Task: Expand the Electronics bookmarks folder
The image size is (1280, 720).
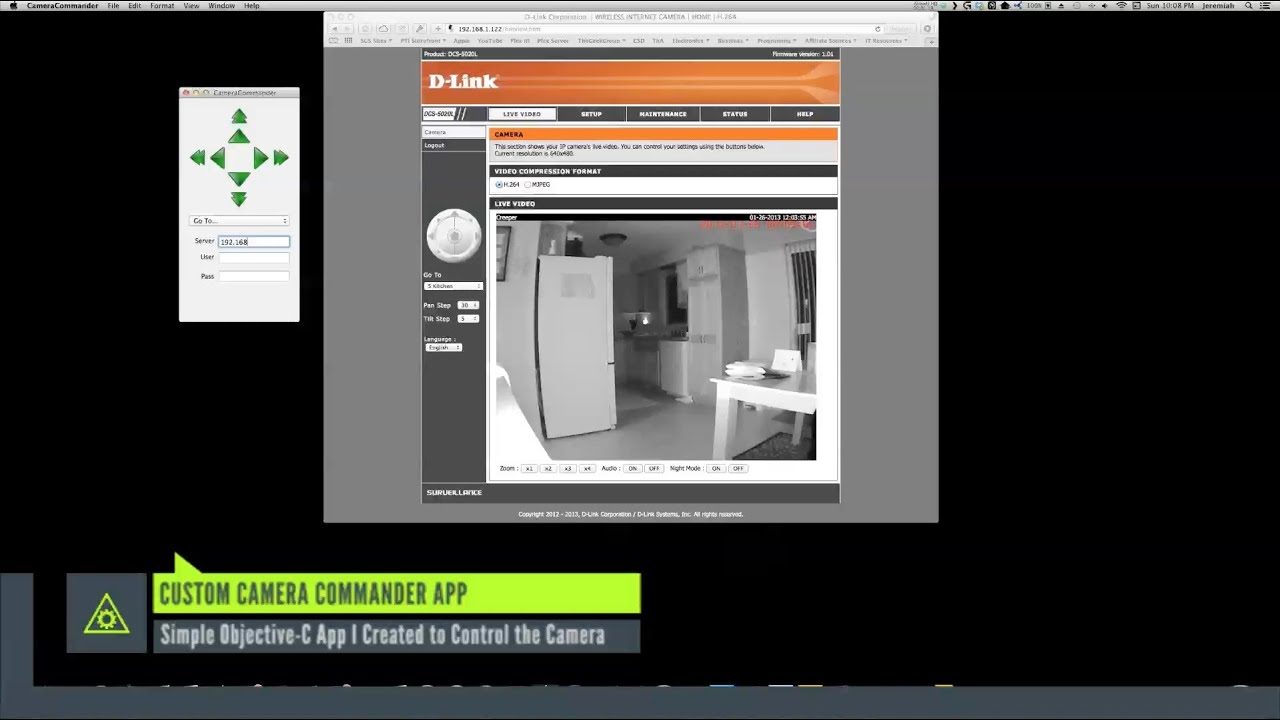Action: 691,41
